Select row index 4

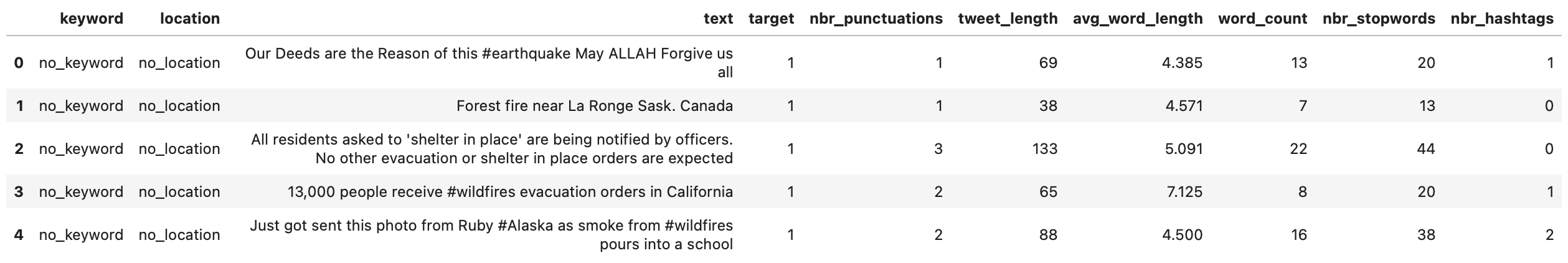coord(19,235)
